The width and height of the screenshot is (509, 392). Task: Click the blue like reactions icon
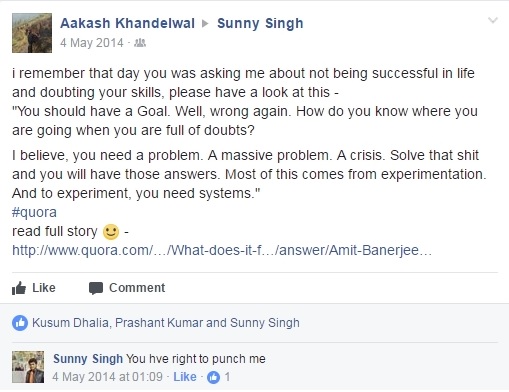pos(20,323)
